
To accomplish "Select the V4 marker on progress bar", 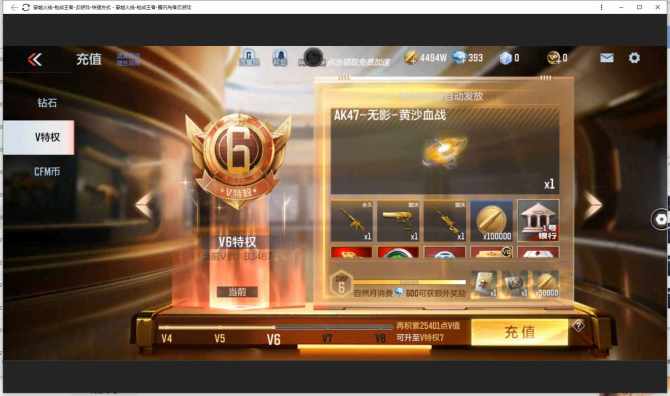I will [x=167, y=339].
